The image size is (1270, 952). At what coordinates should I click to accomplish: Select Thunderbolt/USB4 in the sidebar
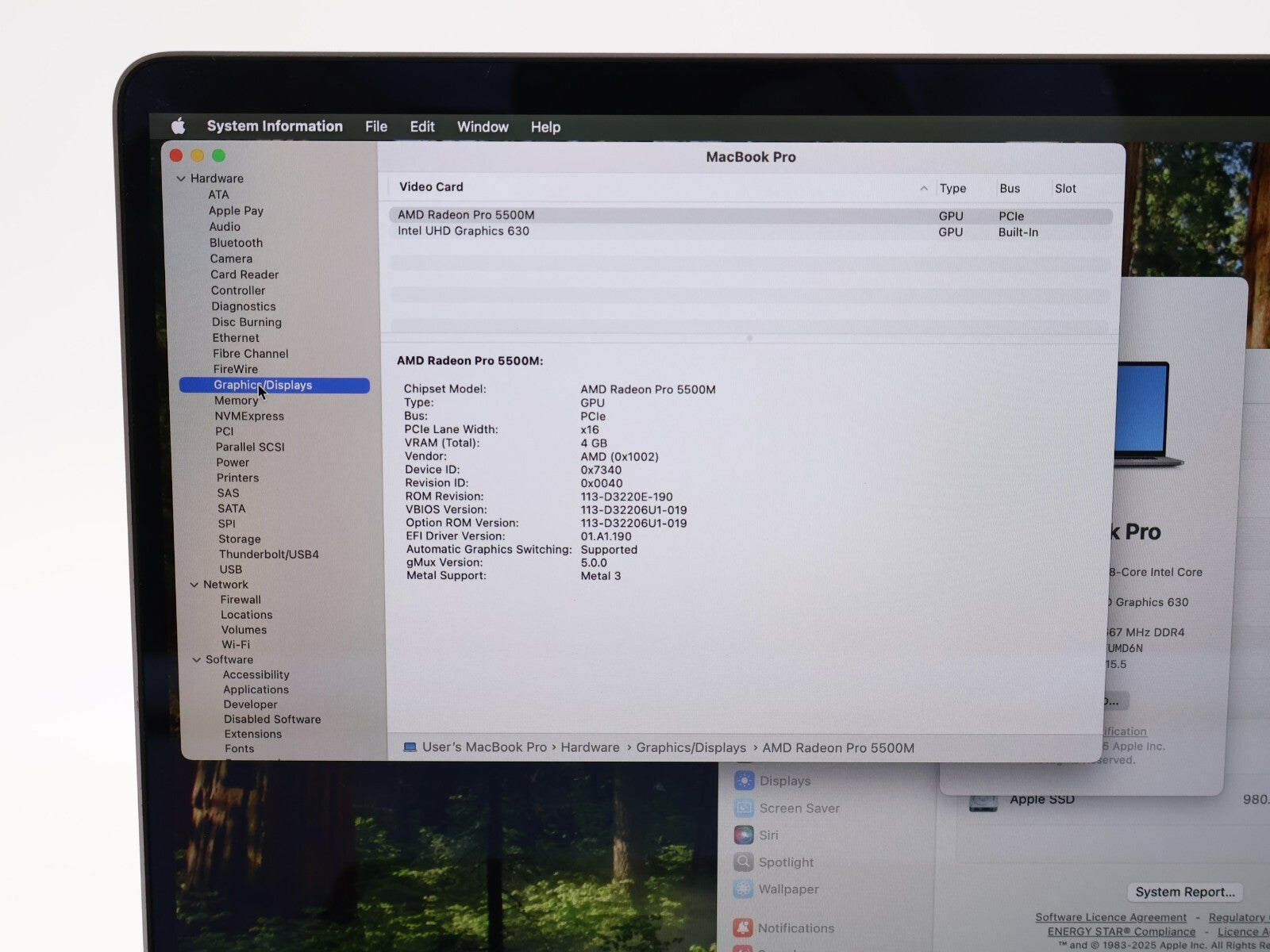tap(269, 555)
